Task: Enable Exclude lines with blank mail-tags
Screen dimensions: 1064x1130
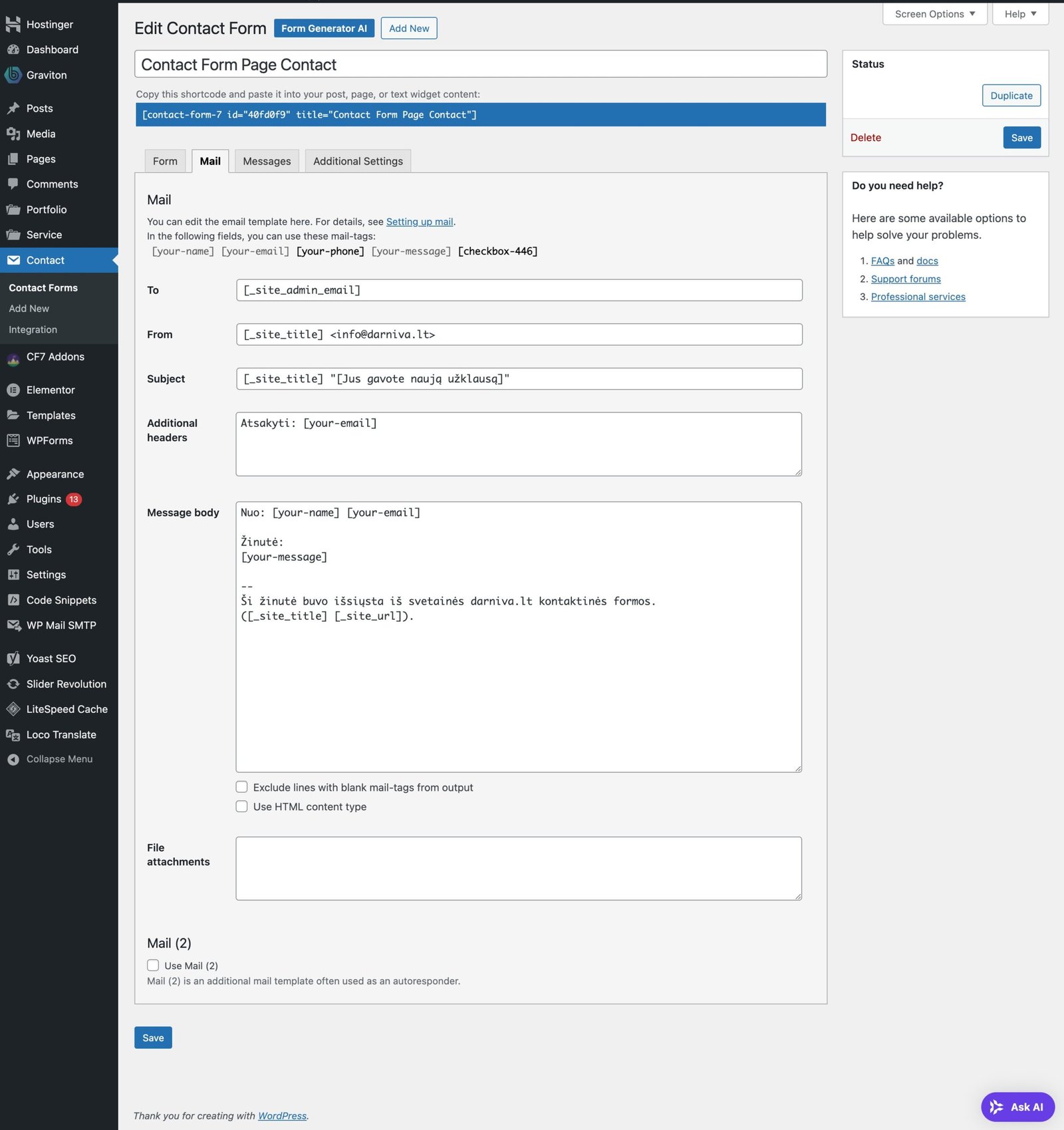Action: [242, 787]
